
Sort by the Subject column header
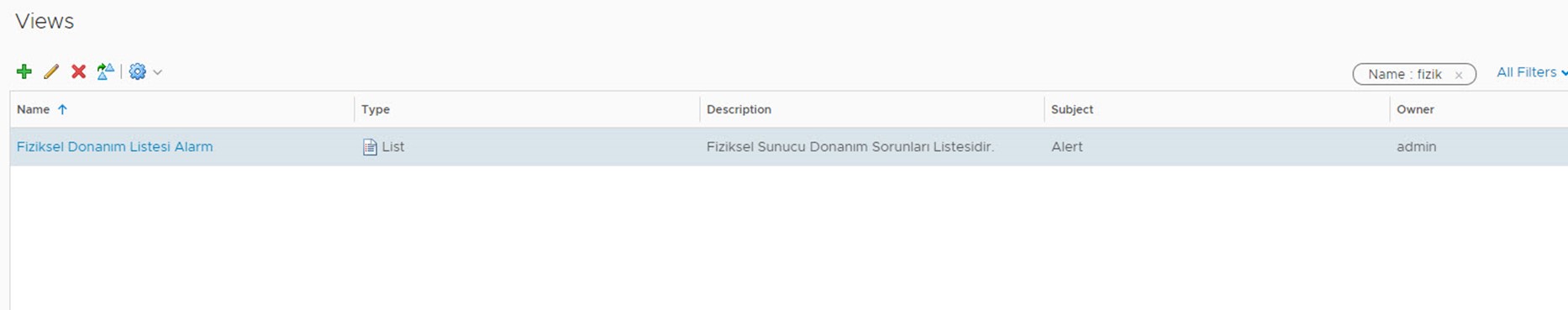point(1072,109)
